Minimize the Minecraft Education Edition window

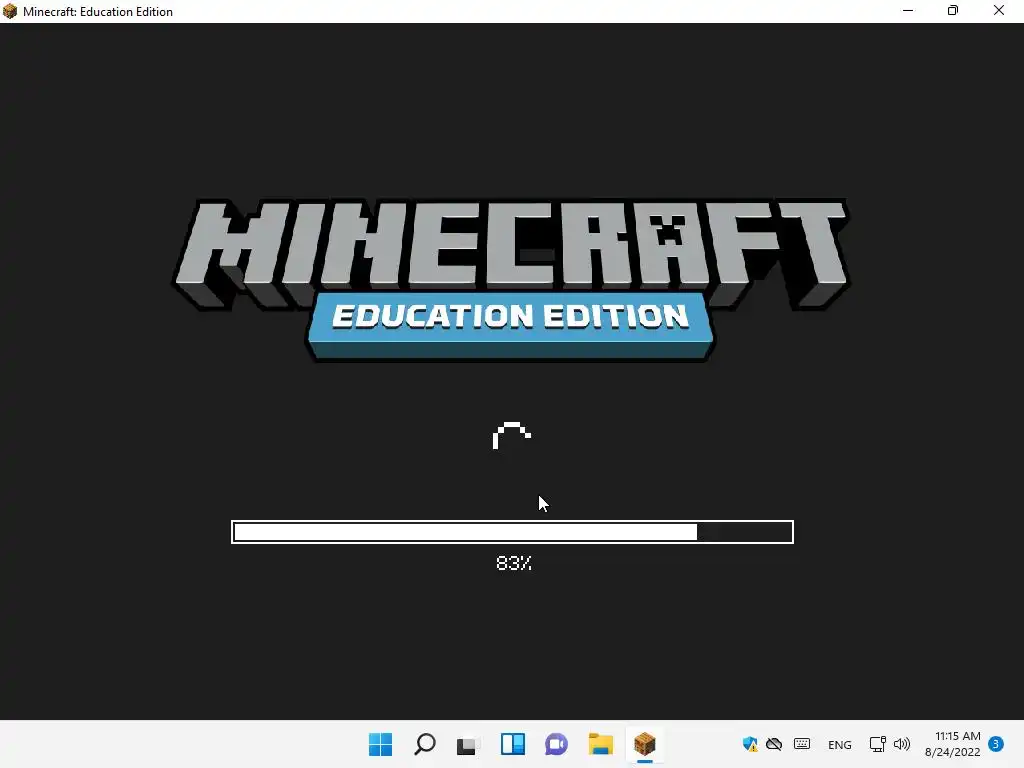pos(908,10)
